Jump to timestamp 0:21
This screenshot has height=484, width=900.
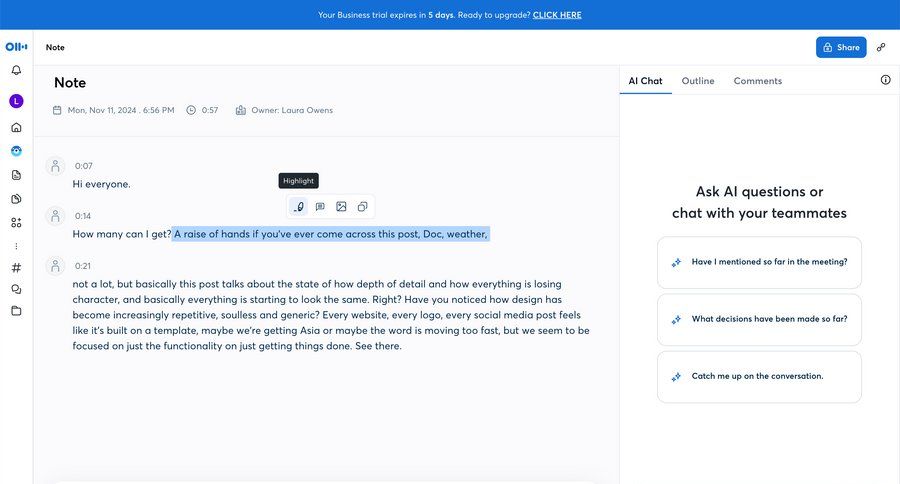tap(83, 266)
